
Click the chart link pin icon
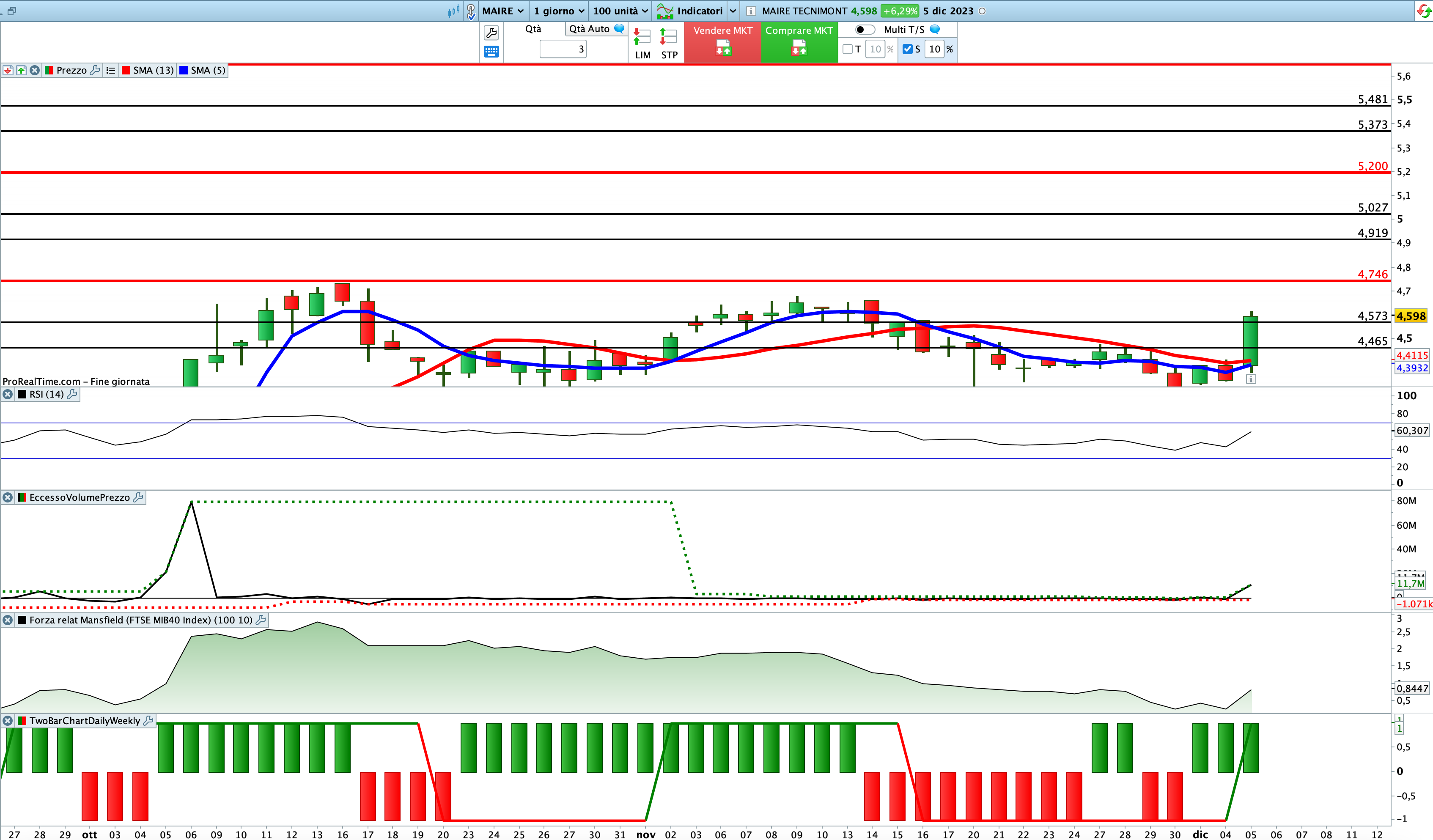471,11
